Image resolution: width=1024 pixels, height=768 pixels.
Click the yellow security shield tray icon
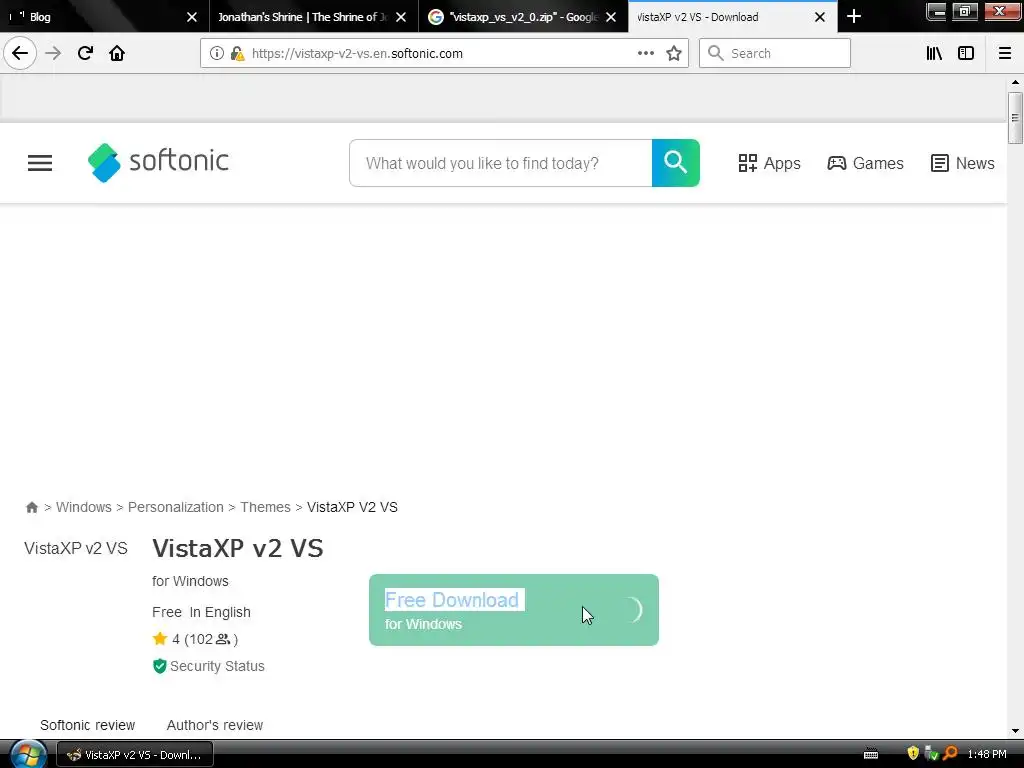913,753
